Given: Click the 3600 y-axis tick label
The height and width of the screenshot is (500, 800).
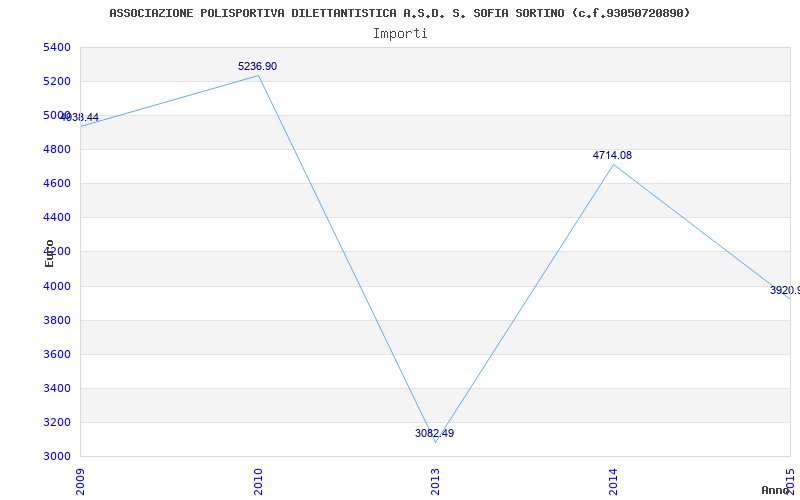Looking at the screenshot, I should point(57,355).
